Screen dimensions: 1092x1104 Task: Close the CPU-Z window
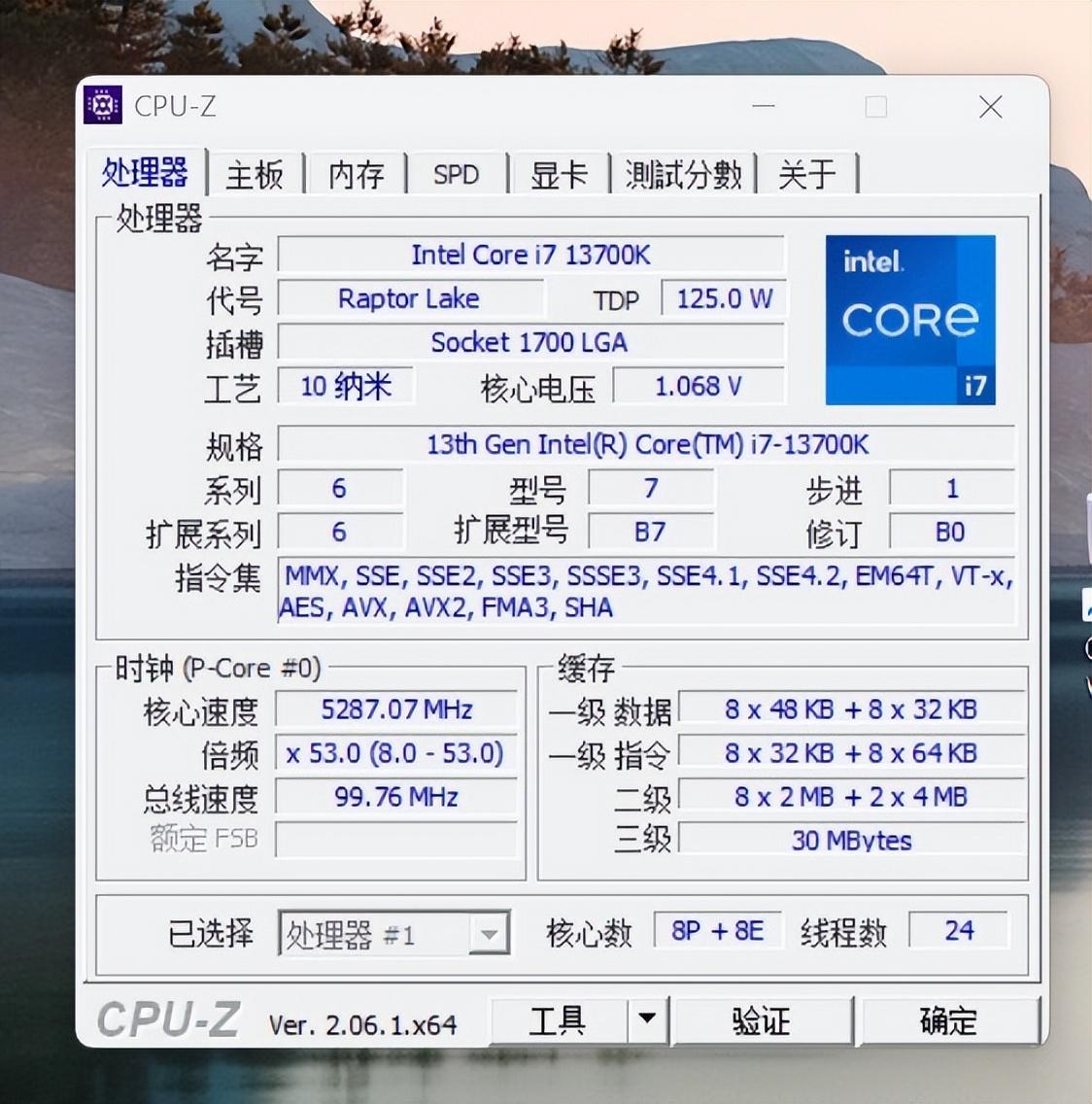pyautogui.click(x=991, y=107)
